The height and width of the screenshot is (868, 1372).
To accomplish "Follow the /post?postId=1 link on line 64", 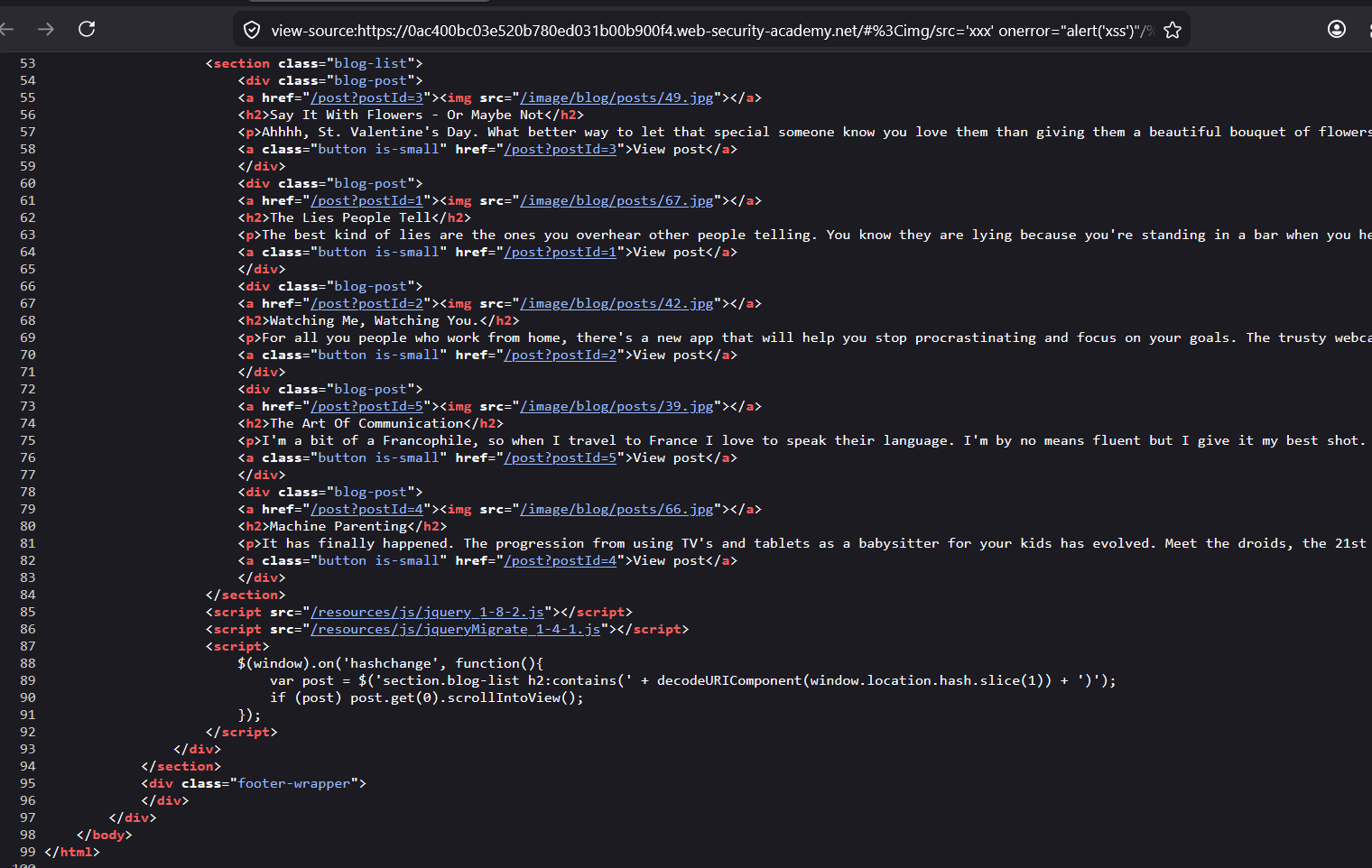I will [561, 252].
